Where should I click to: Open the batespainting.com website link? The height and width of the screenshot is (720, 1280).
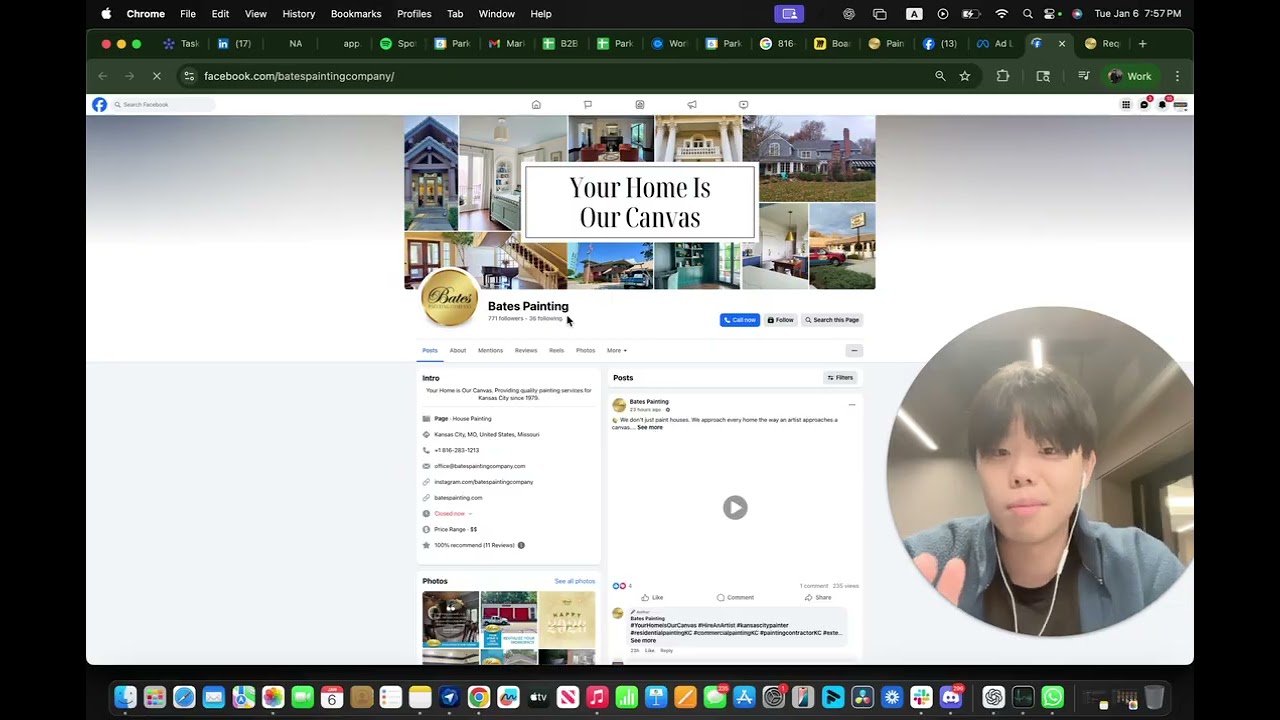click(x=458, y=497)
